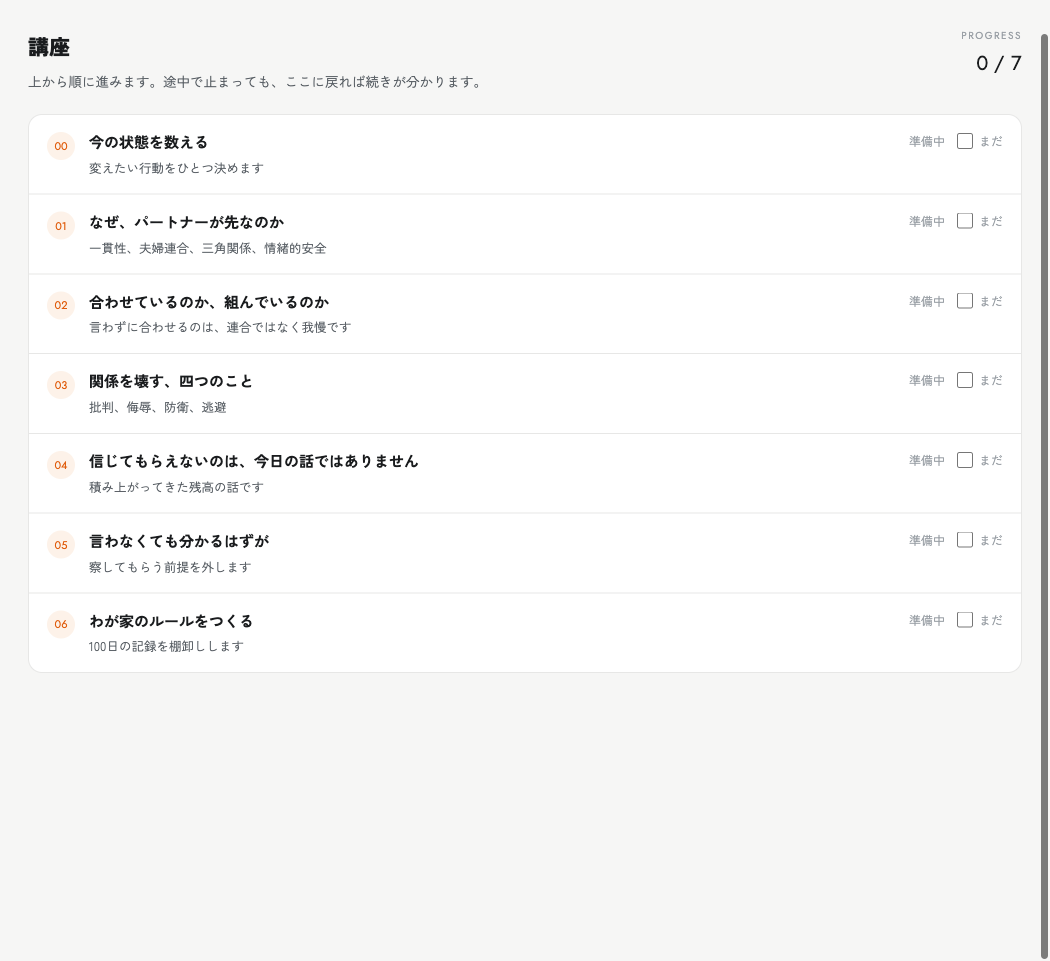Check the box for なぜ、パートナーが先なのか
This screenshot has width=1050, height=961.
coord(964,221)
